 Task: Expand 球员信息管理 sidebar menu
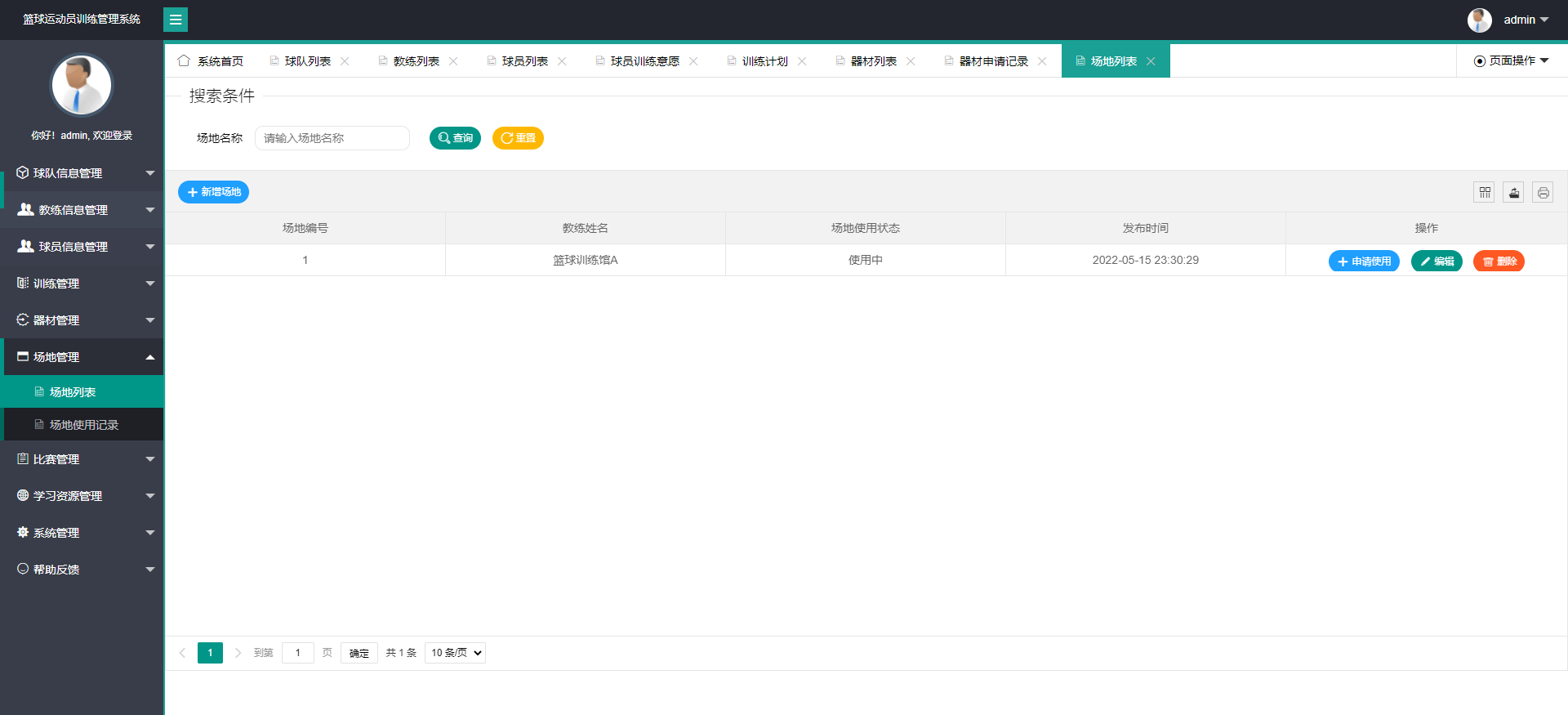pyautogui.click(x=82, y=247)
